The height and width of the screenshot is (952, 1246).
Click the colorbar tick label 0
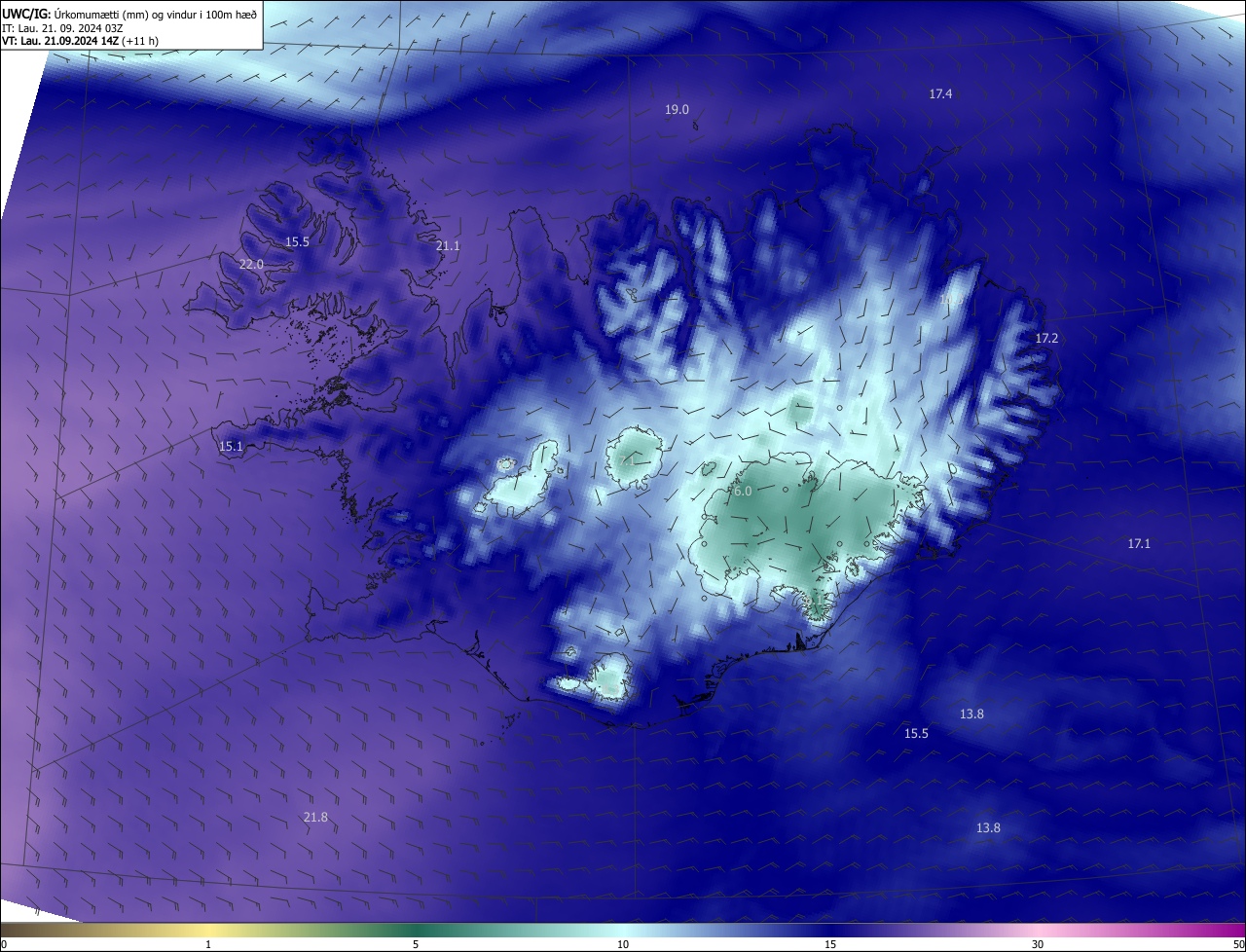point(4,944)
